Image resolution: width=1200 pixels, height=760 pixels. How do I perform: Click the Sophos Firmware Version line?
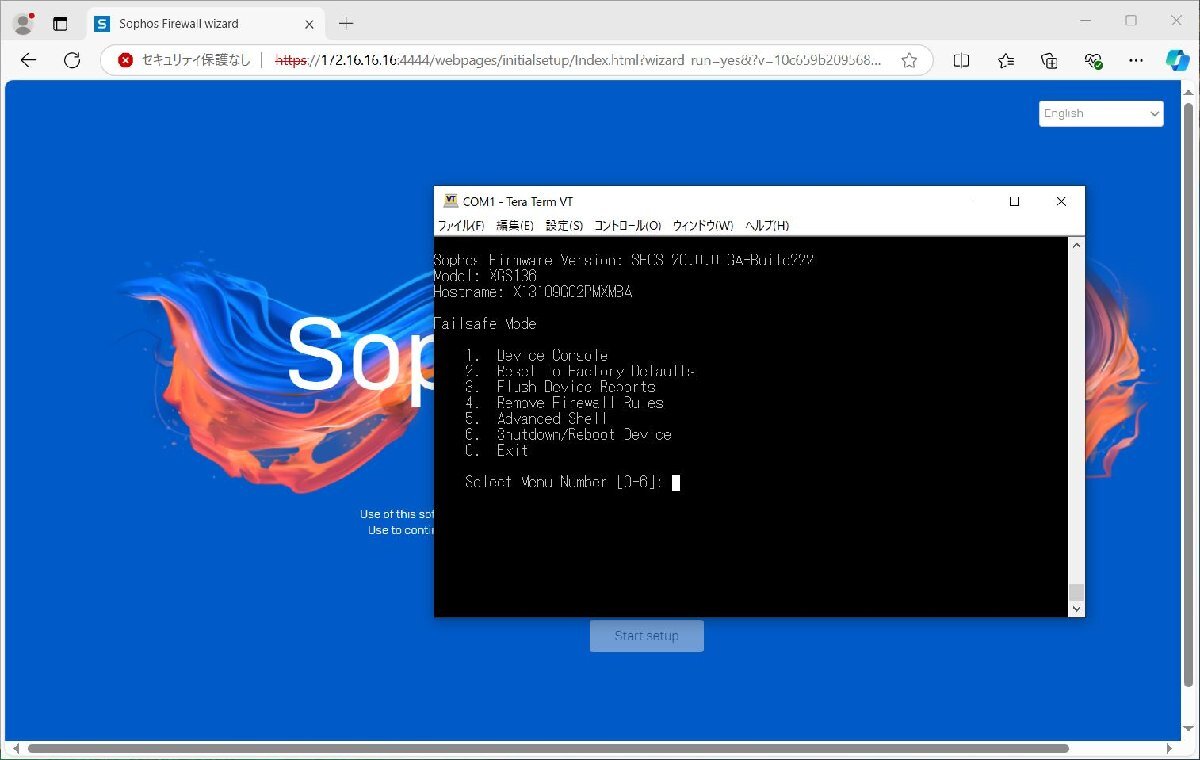pos(624,260)
